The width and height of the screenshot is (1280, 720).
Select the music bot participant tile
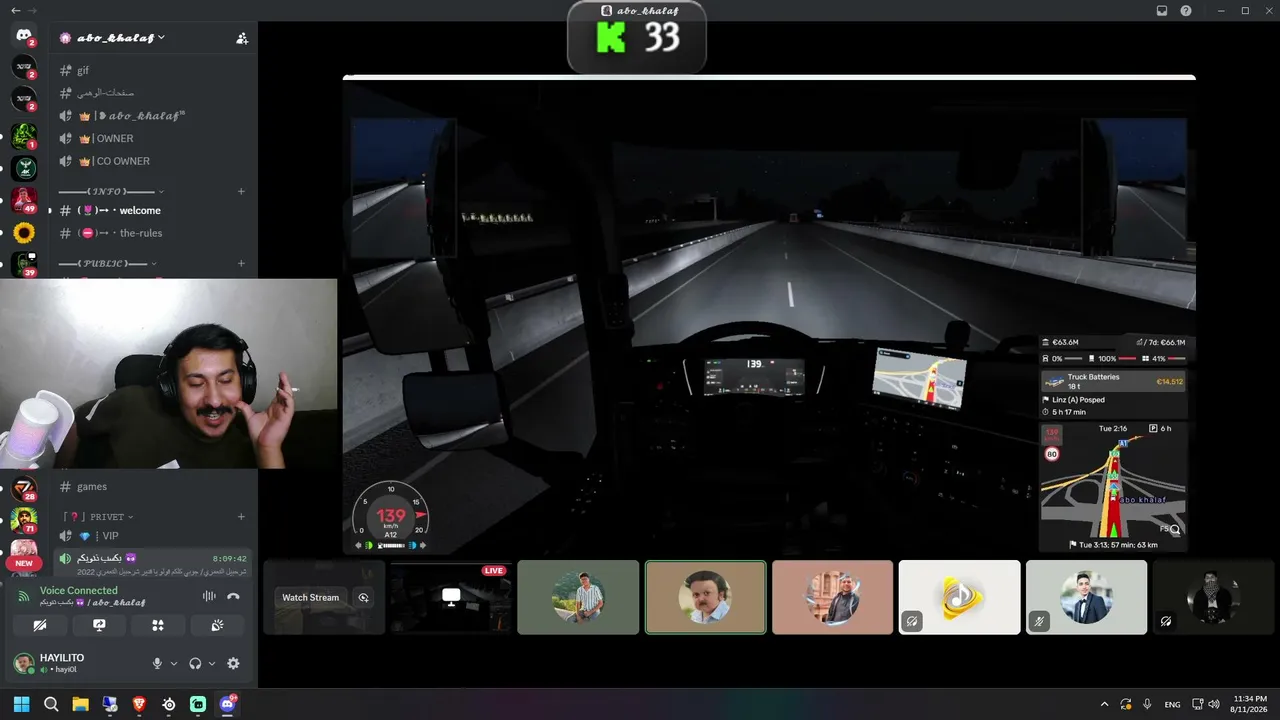click(960, 597)
